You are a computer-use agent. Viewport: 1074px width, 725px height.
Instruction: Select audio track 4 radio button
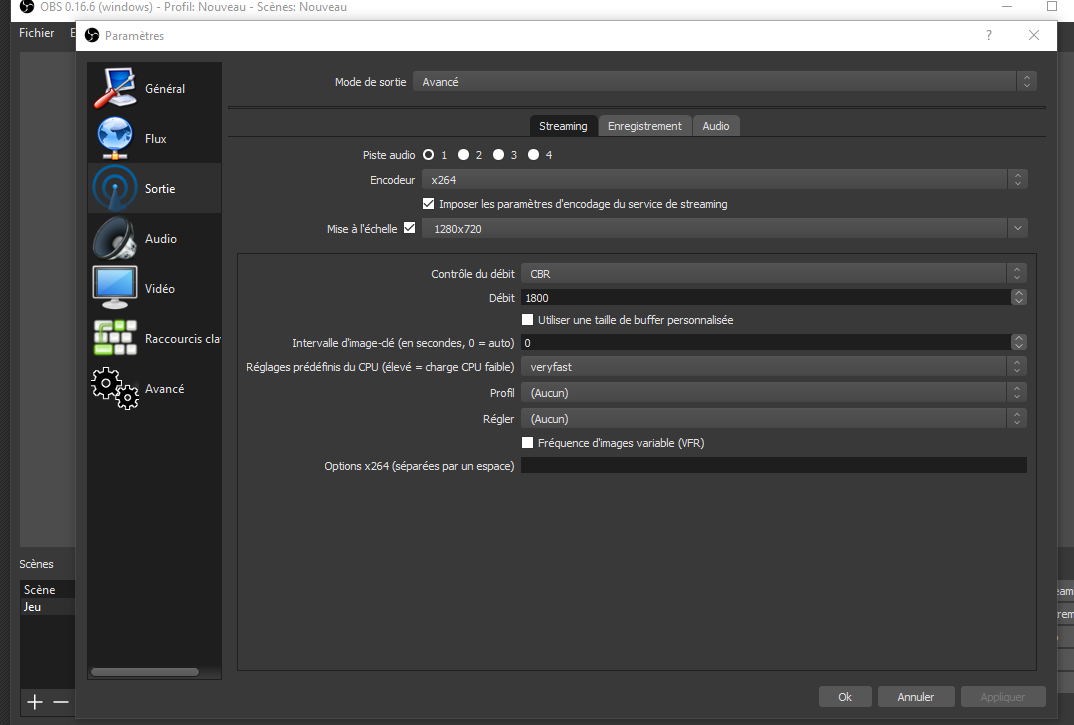534,155
